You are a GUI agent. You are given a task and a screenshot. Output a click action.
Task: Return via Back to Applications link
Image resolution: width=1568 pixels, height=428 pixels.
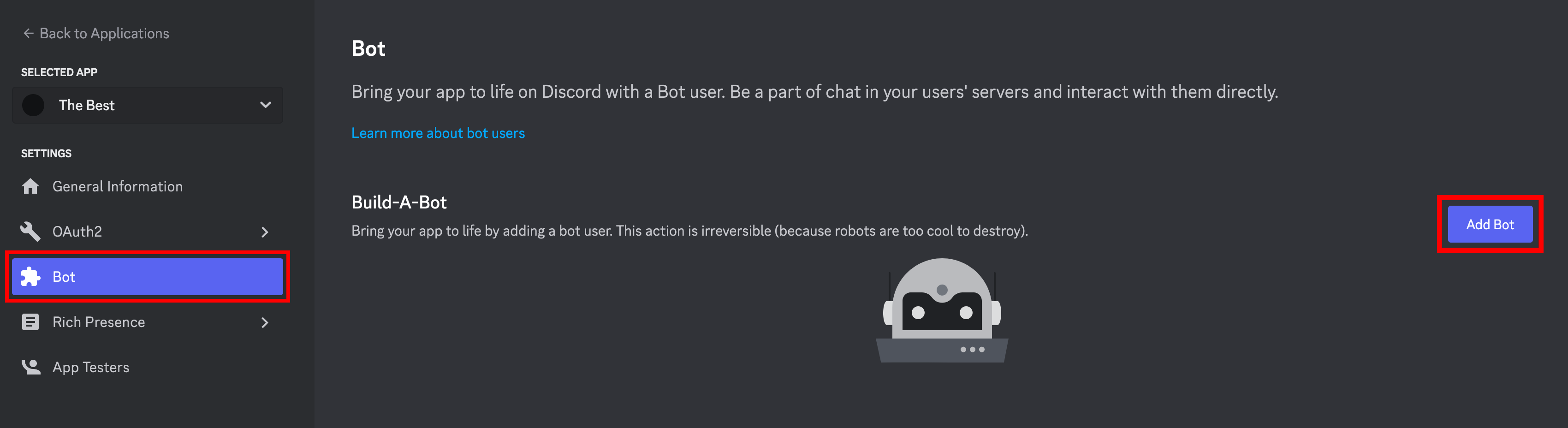(x=95, y=34)
